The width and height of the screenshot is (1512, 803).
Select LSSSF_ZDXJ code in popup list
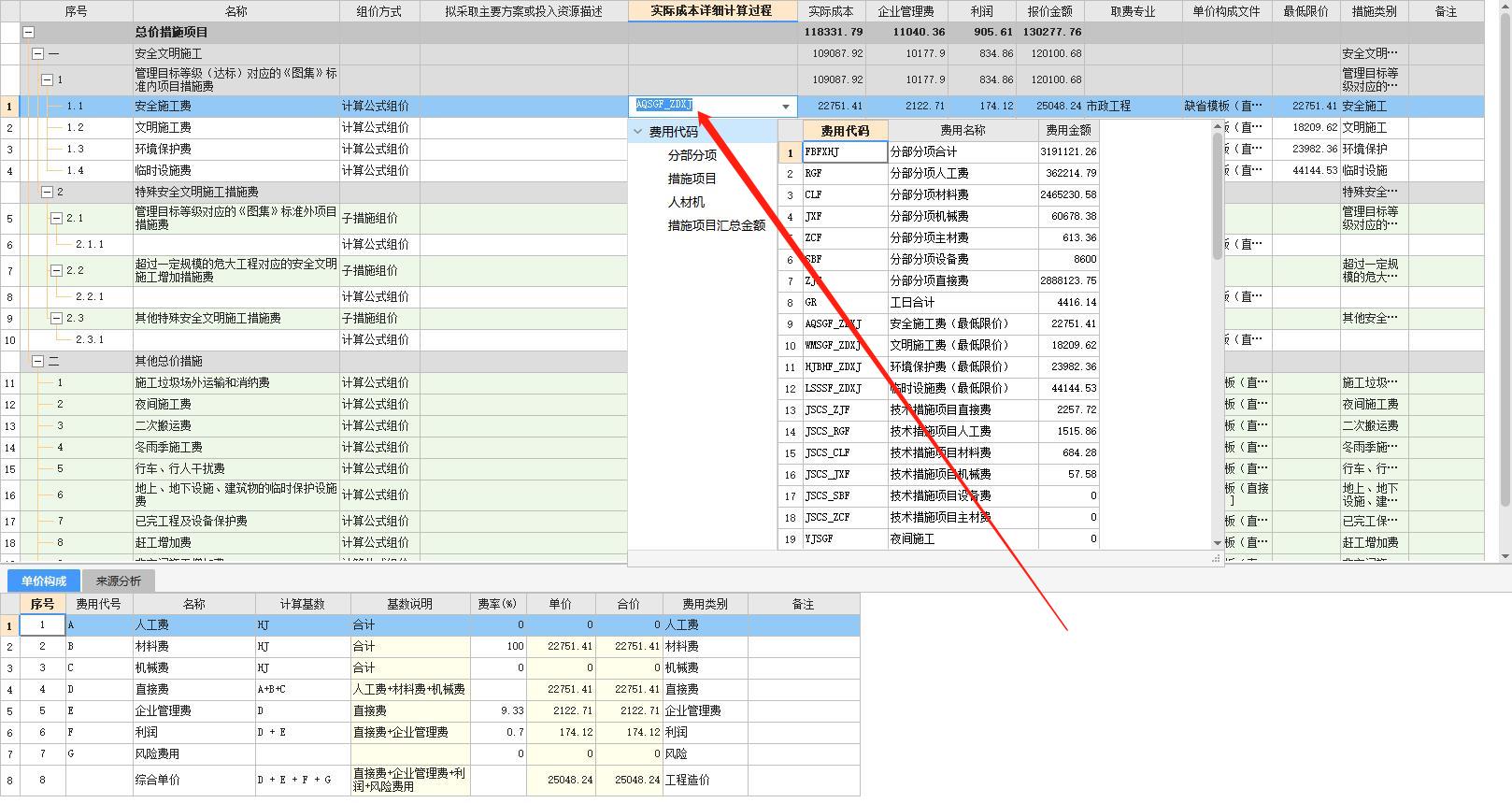pyautogui.click(x=845, y=388)
